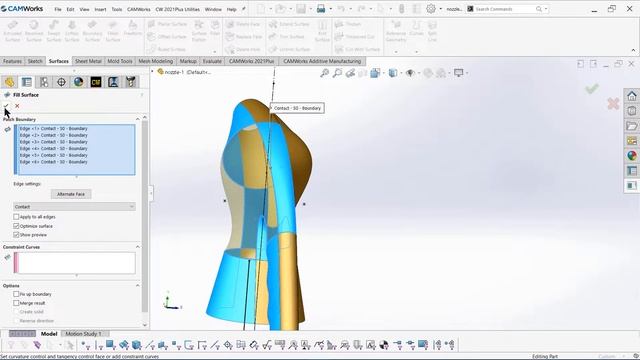Open the CAMWorks CW feature tree icon
The width and height of the screenshot is (640, 360).
pyautogui.click(x=96, y=82)
